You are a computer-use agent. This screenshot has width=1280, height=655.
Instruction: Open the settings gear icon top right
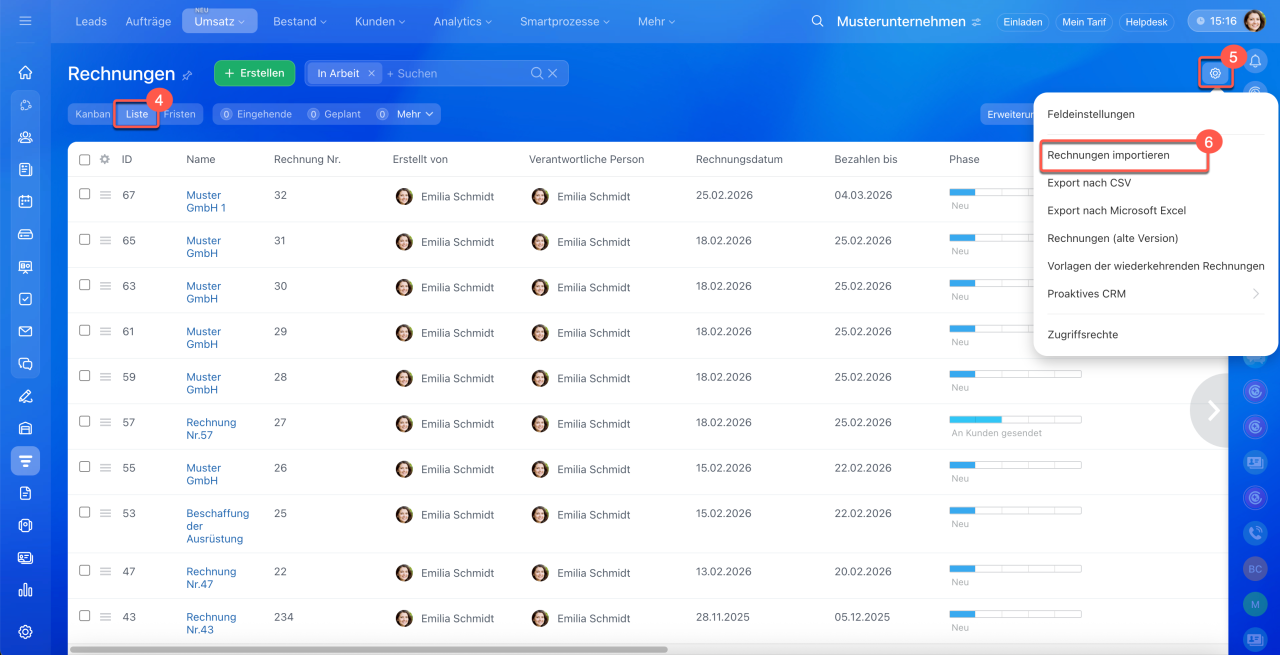[1215, 73]
